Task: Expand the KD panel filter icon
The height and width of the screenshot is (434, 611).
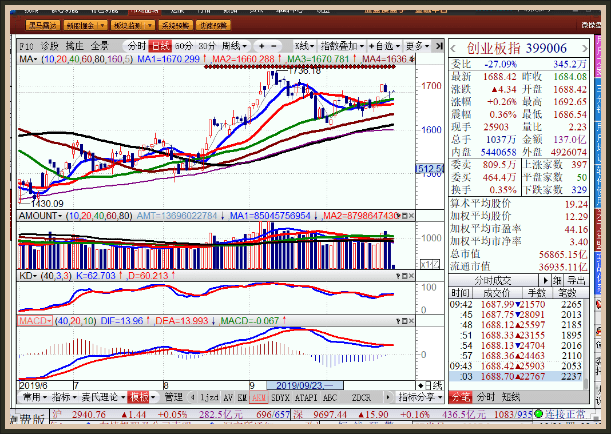Action: coord(398,276)
